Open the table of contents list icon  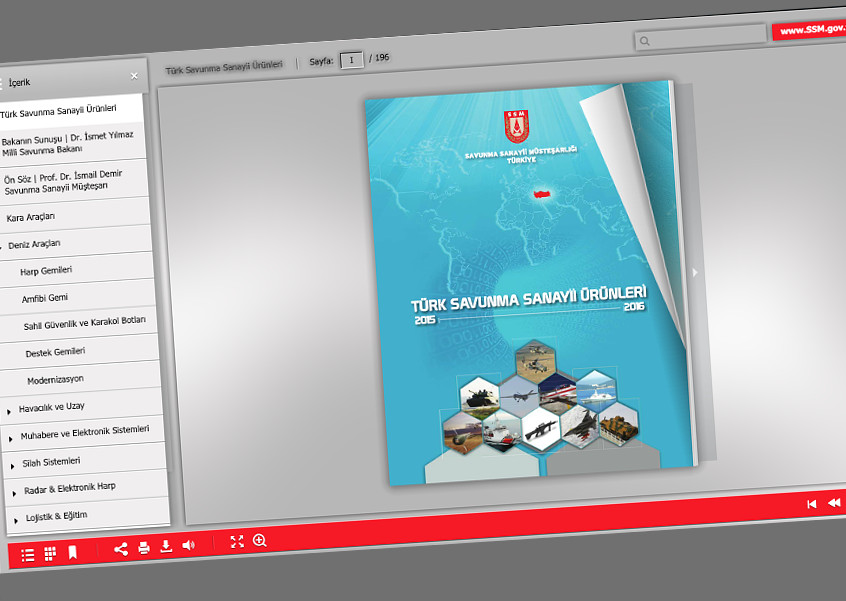(28, 555)
